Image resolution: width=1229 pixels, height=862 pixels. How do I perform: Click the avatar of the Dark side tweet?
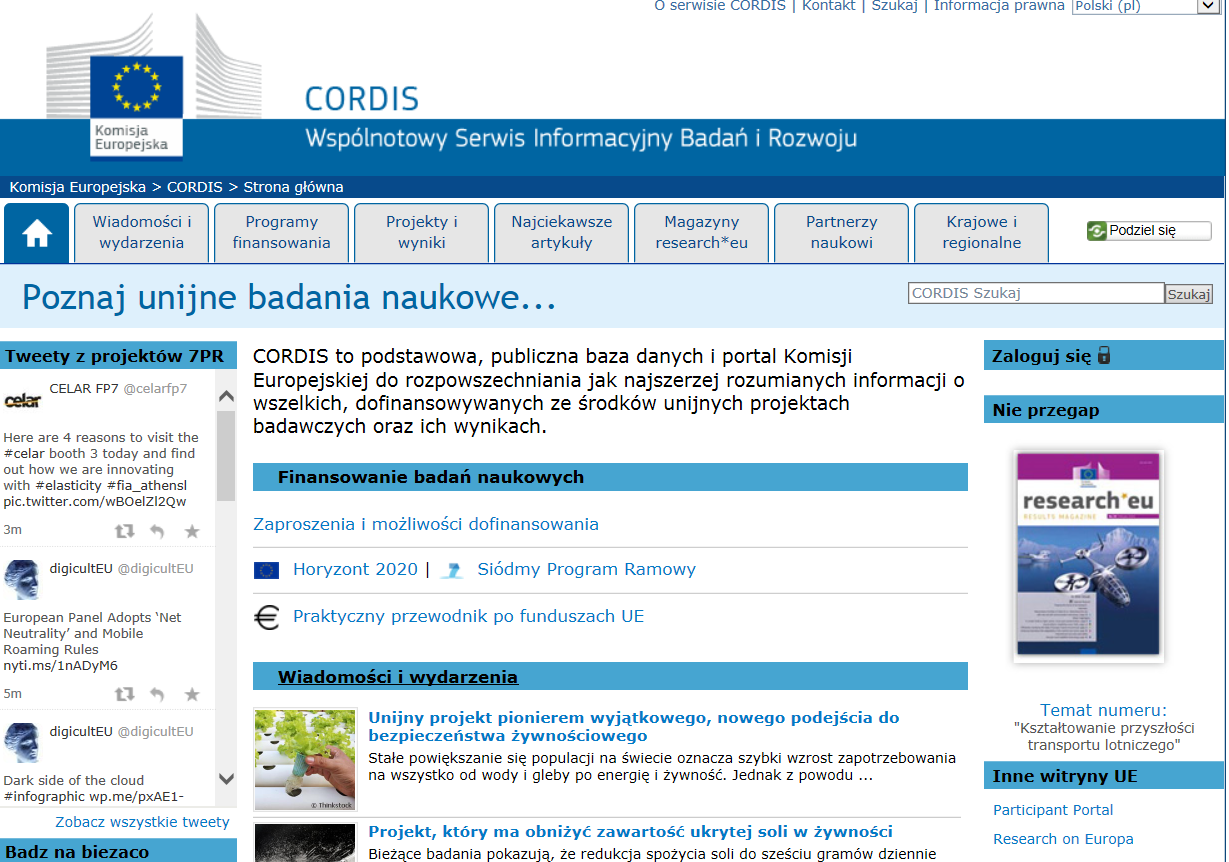pos(23,743)
